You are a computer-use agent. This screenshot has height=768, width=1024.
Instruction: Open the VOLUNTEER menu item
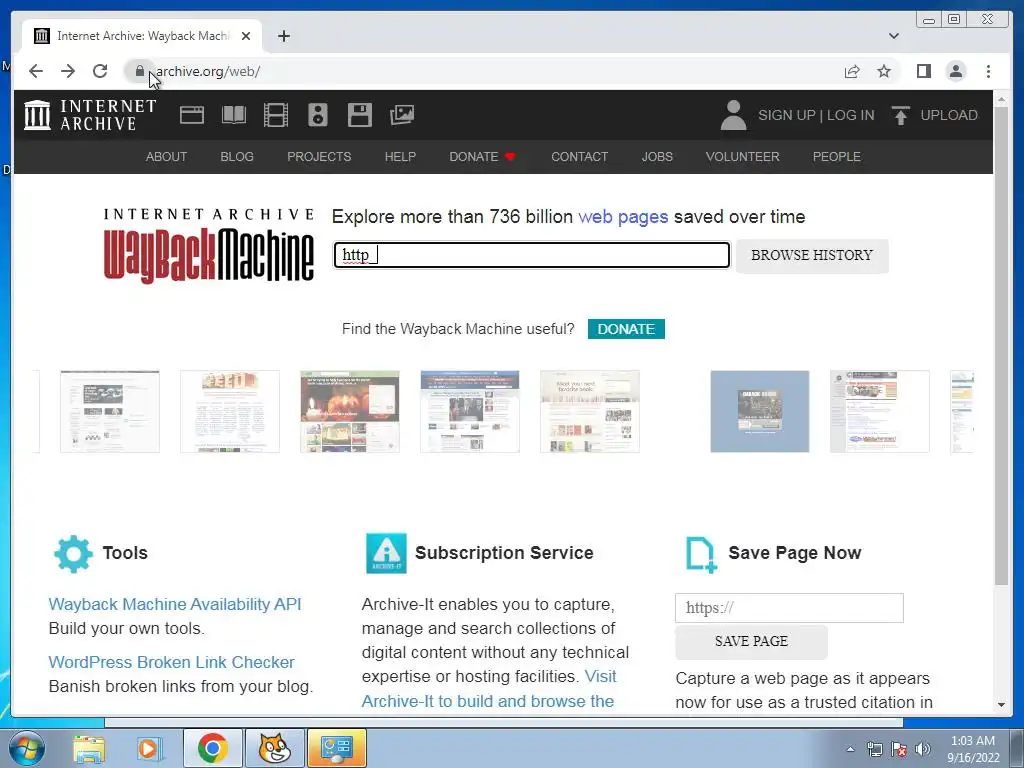pyautogui.click(x=743, y=157)
